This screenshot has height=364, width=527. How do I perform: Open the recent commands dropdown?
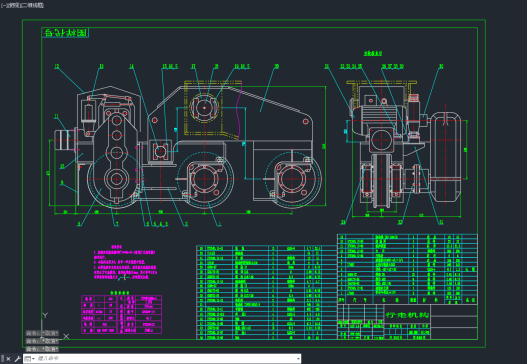pos(30,359)
